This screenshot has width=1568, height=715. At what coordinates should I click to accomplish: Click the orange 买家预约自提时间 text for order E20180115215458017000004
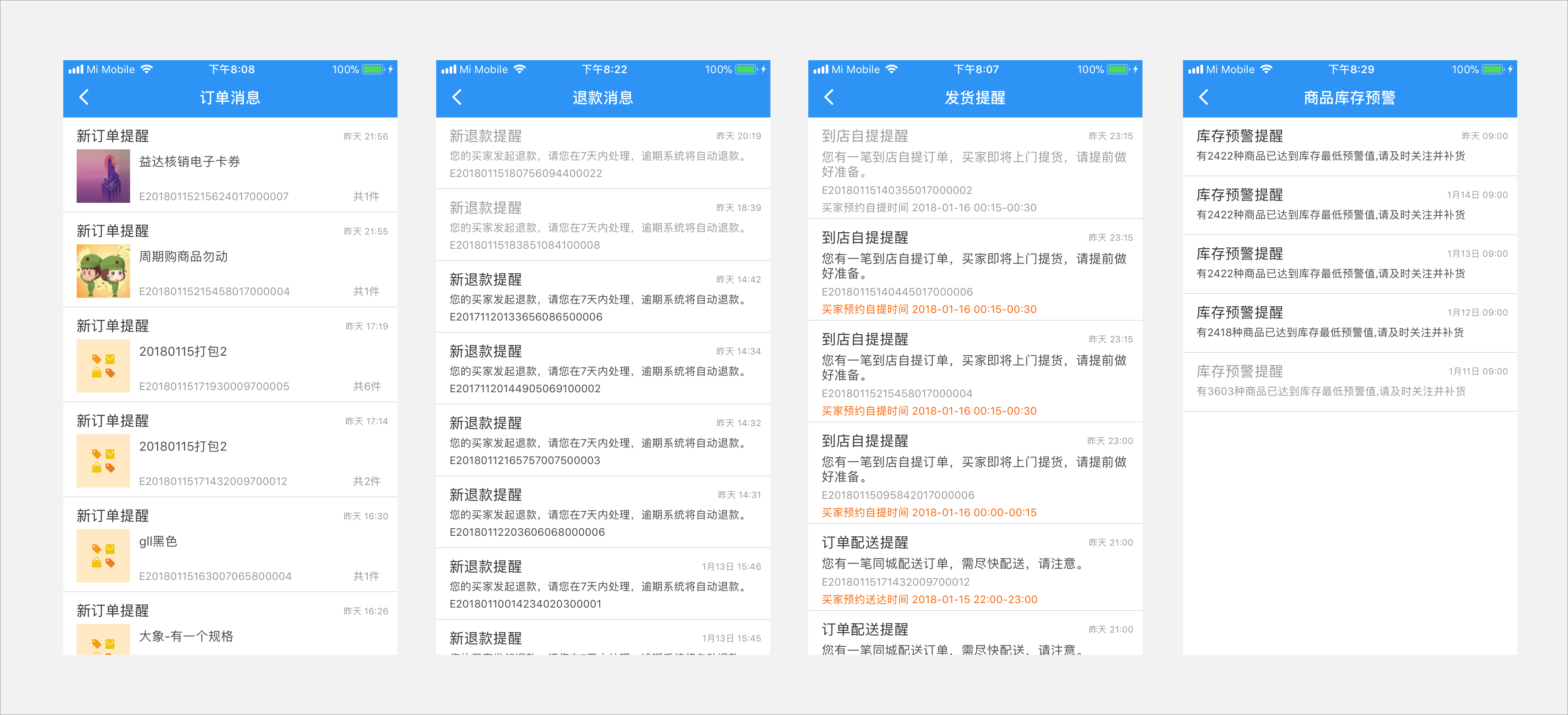(x=928, y=411)
